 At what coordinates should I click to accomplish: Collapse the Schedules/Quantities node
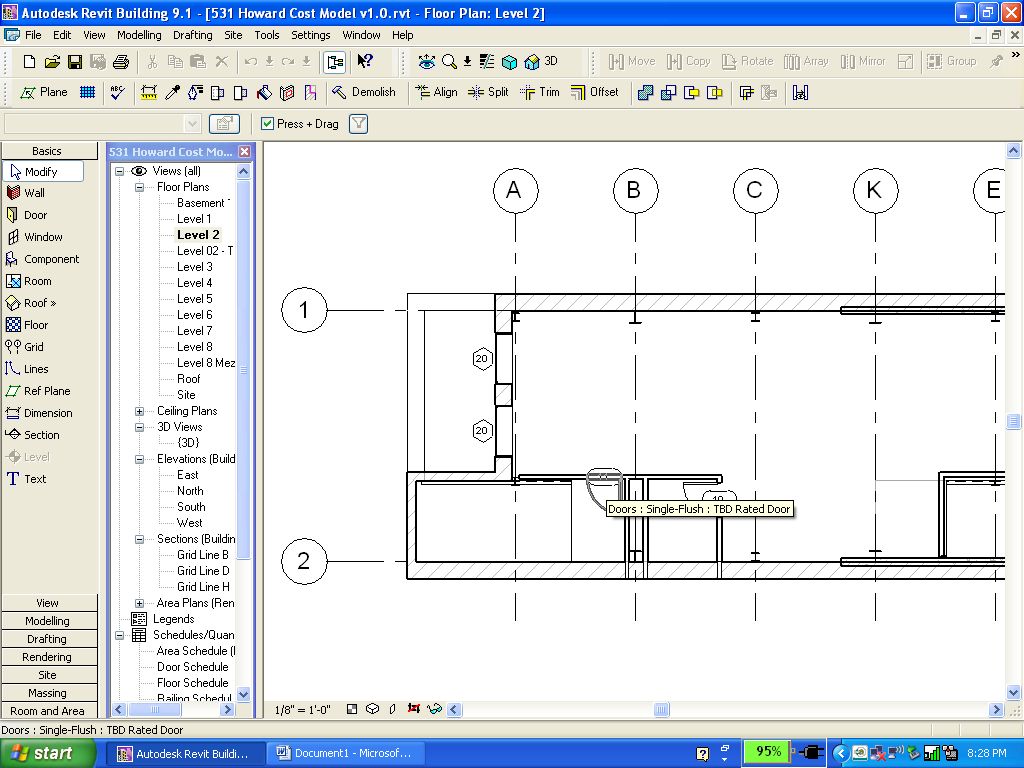pos(120,635)
